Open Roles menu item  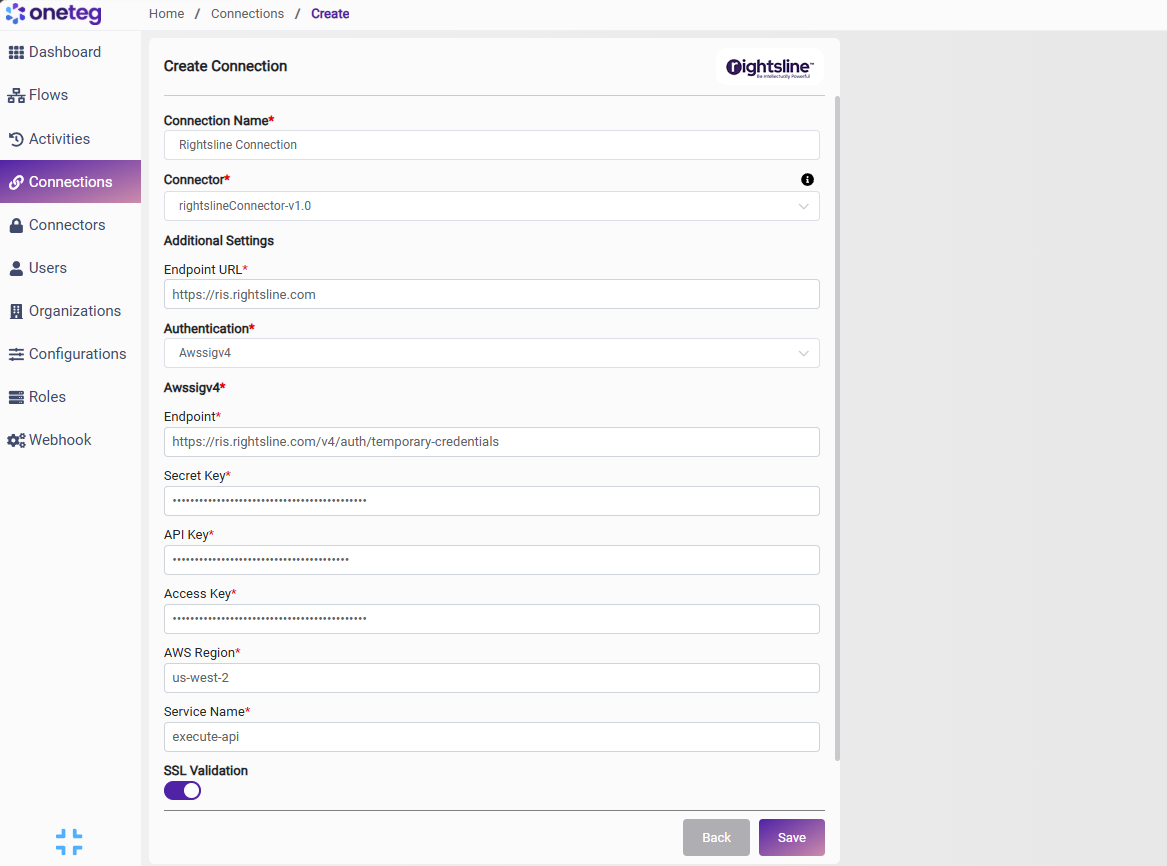70,397
